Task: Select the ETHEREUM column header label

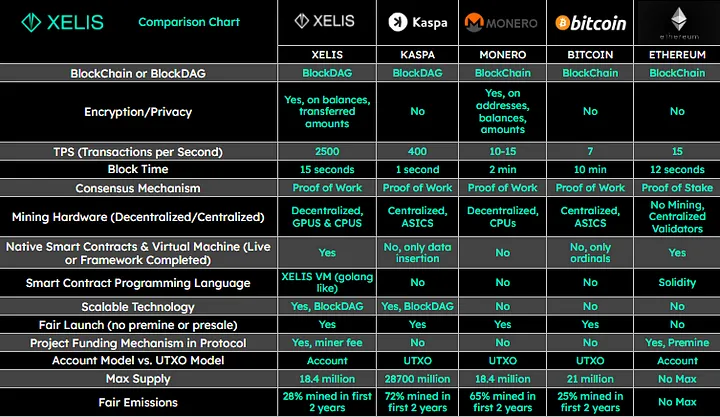Action: (x=677, y=53)
